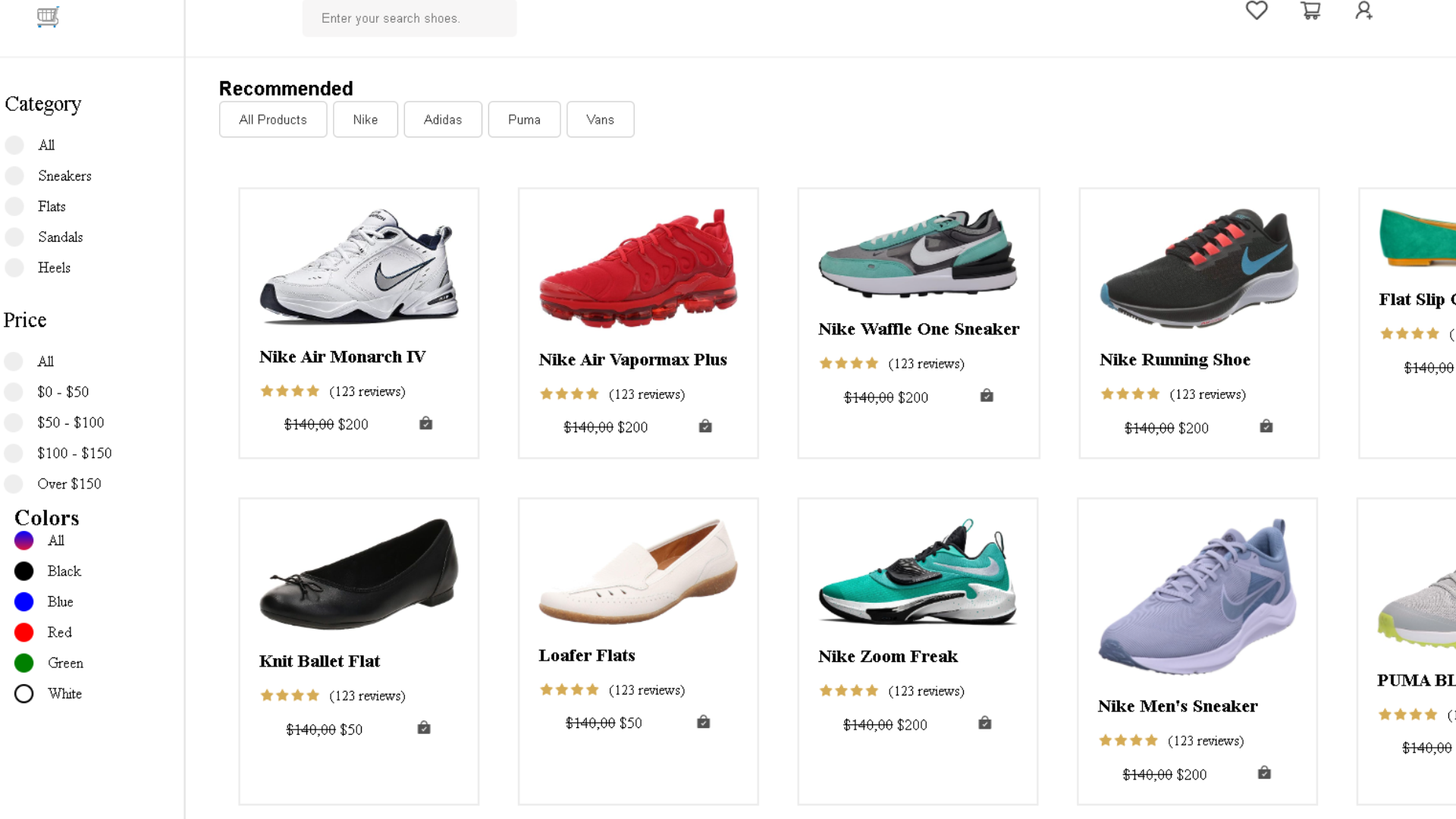Select the Heels category radio

tap(14, 268)
